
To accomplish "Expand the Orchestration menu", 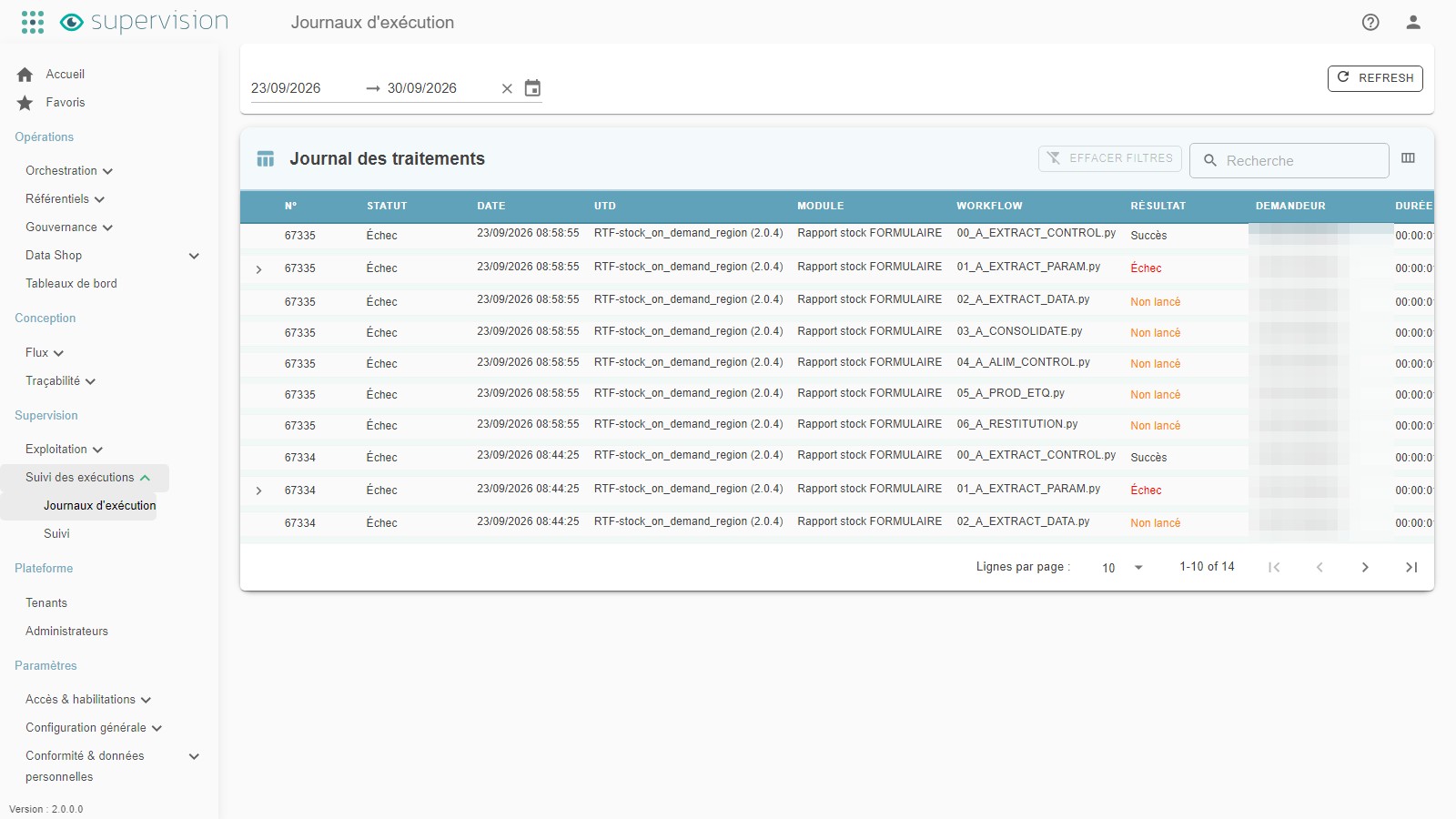I will 69,171.
